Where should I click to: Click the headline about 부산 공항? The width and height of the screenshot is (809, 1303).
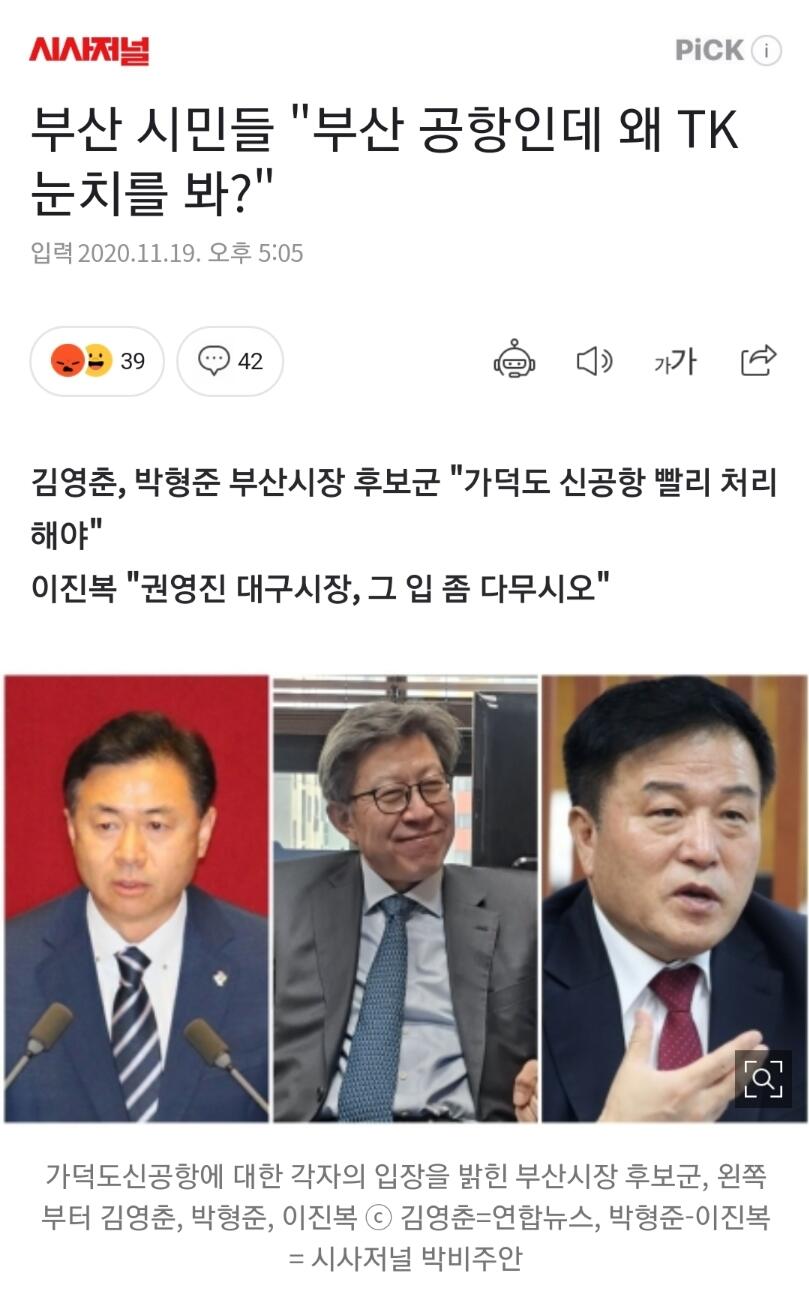click(x=384, y=161)
